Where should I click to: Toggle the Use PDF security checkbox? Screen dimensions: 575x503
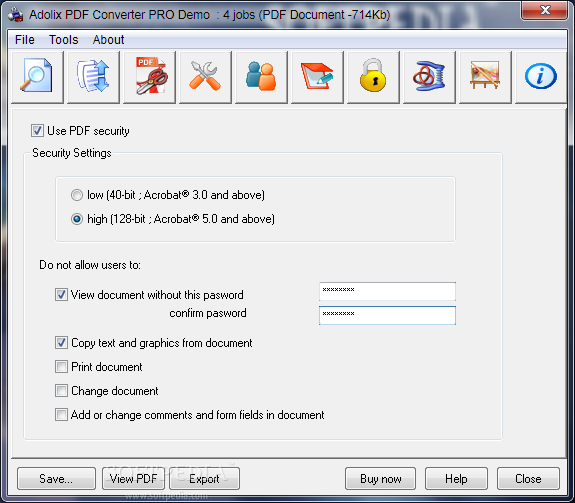(x=37, y=131)
